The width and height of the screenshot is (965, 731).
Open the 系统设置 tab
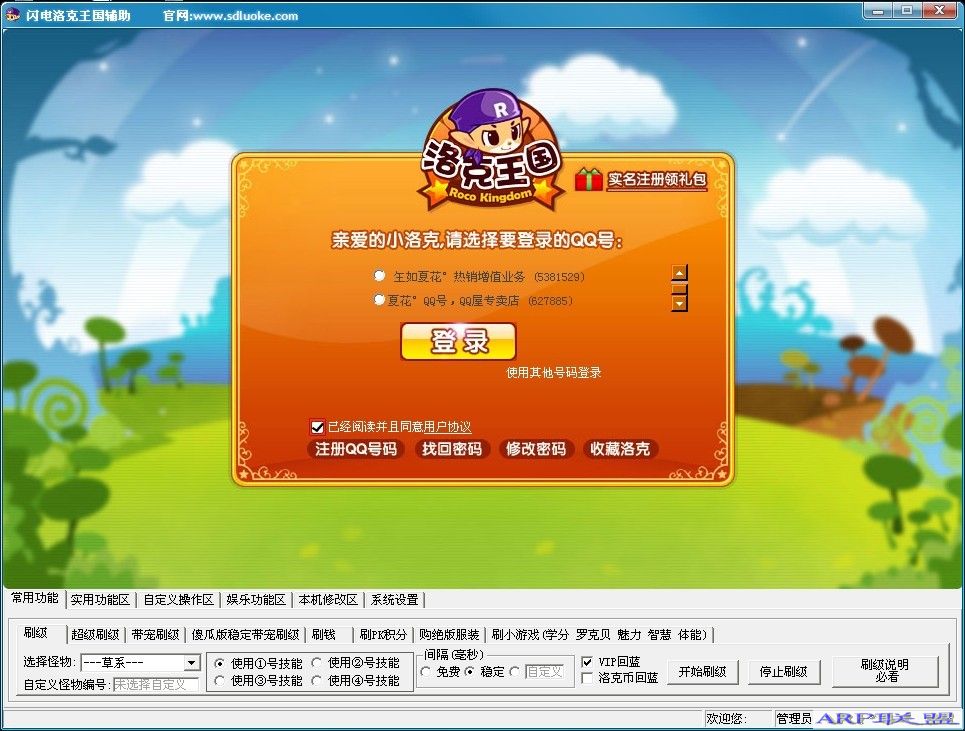pos(394,600)
